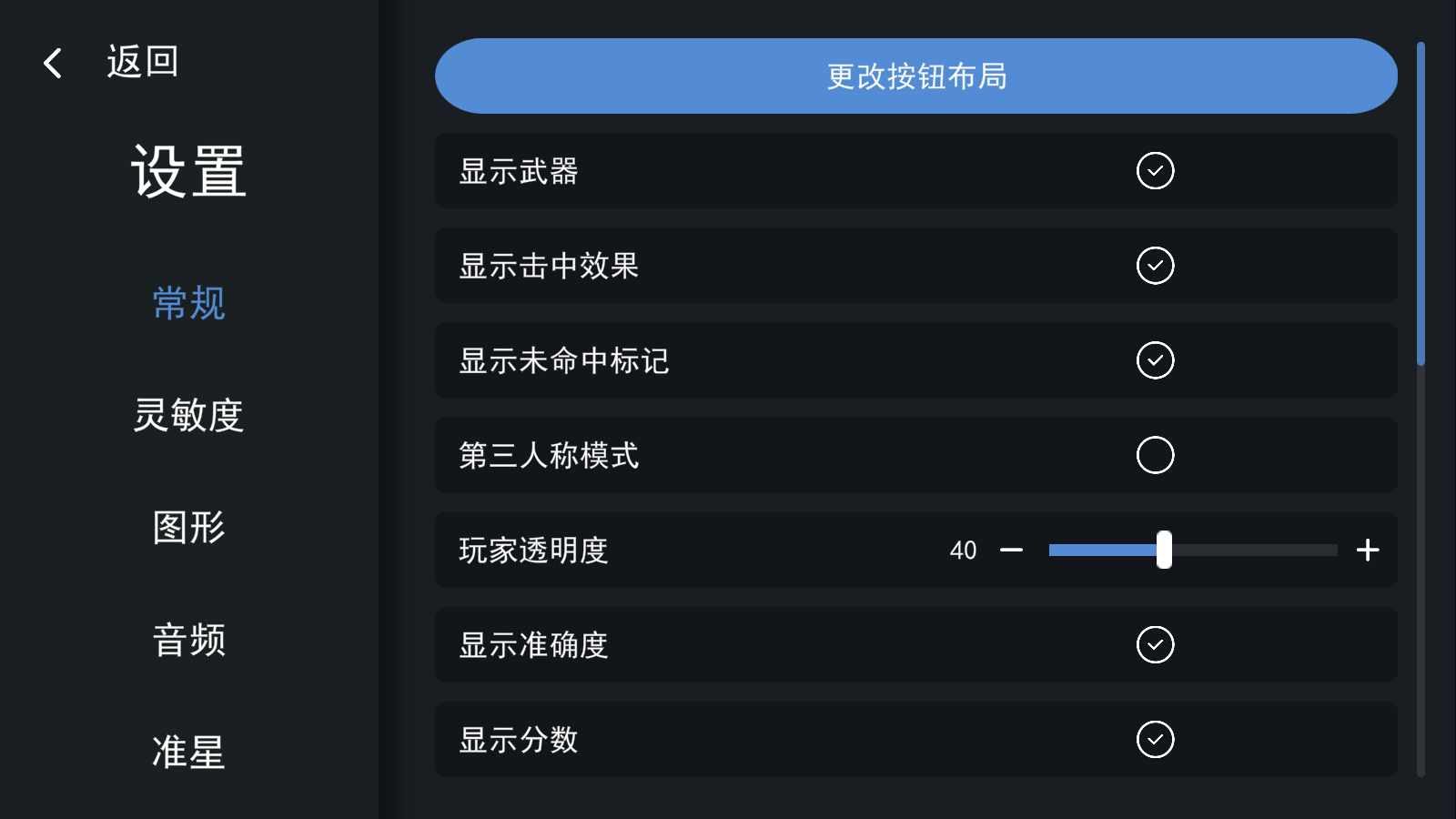Click the empty circle beside 第三人称模式
This screenshot has width=1456, height=819.
click(1154, 455)
